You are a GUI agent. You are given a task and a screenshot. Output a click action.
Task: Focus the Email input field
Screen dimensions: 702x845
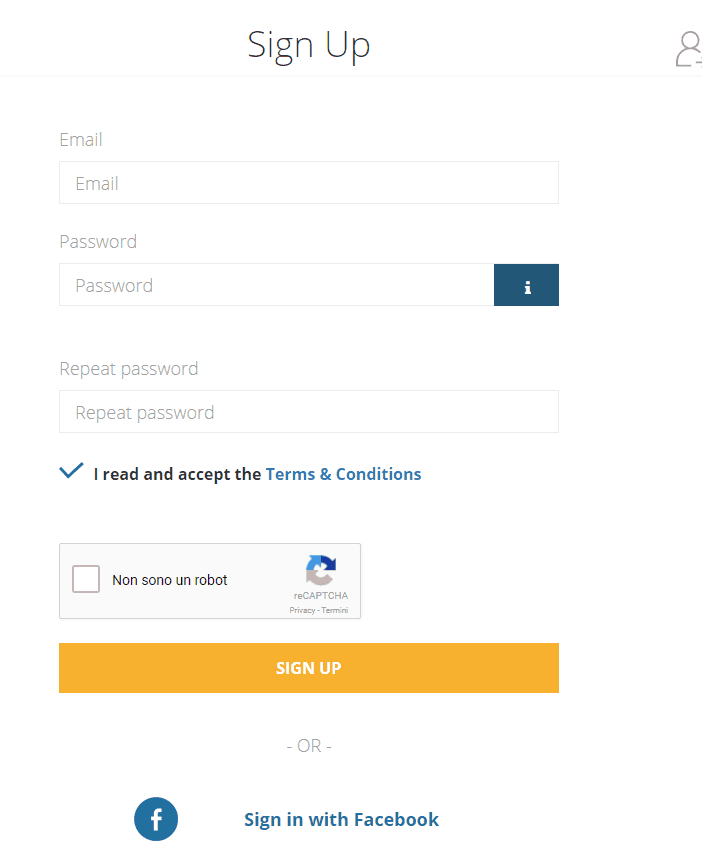(x=309, y=183)
